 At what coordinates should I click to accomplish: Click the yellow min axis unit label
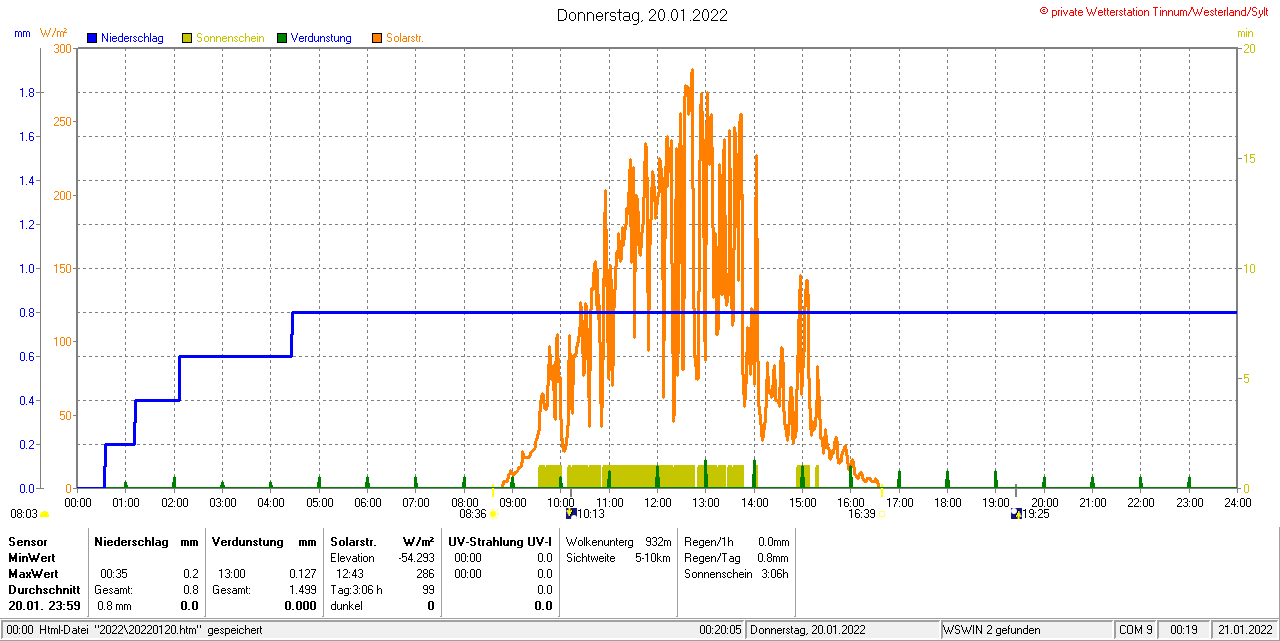(1245, 33)
